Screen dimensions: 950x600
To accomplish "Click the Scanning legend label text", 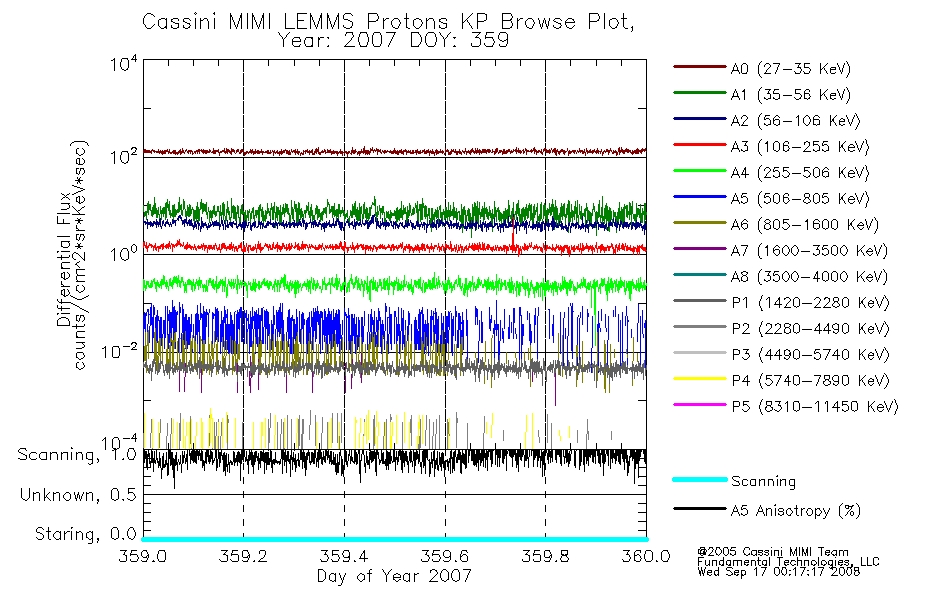I will point(763,482).
